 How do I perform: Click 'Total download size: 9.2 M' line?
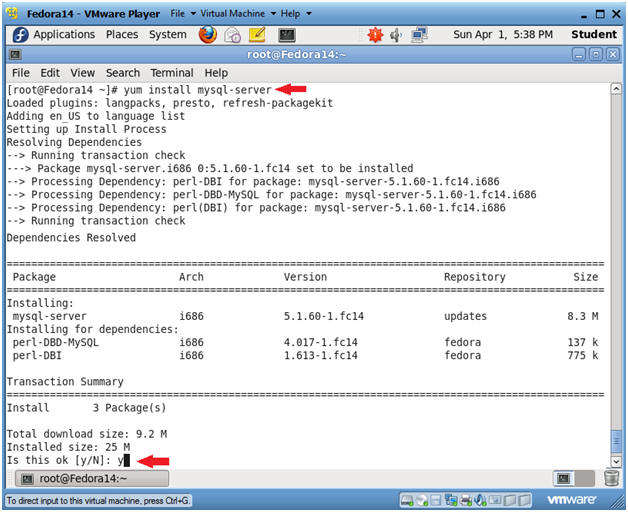tap(87, 434)
